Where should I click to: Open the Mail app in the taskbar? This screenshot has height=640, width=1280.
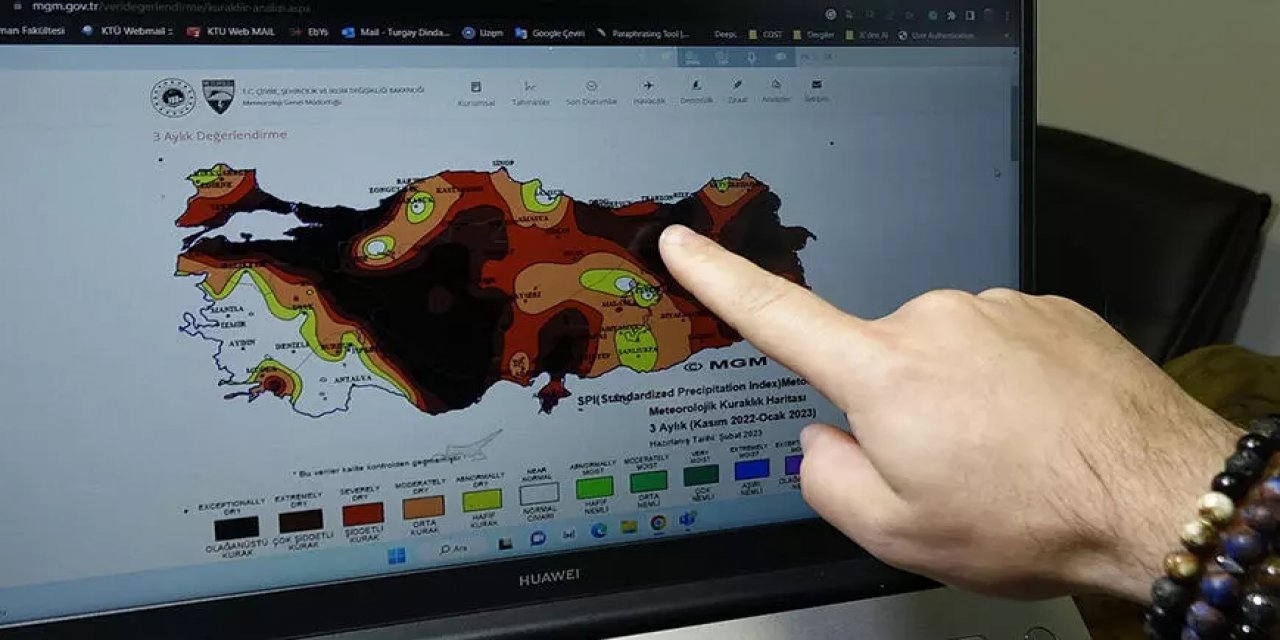[x=540, y=538]
